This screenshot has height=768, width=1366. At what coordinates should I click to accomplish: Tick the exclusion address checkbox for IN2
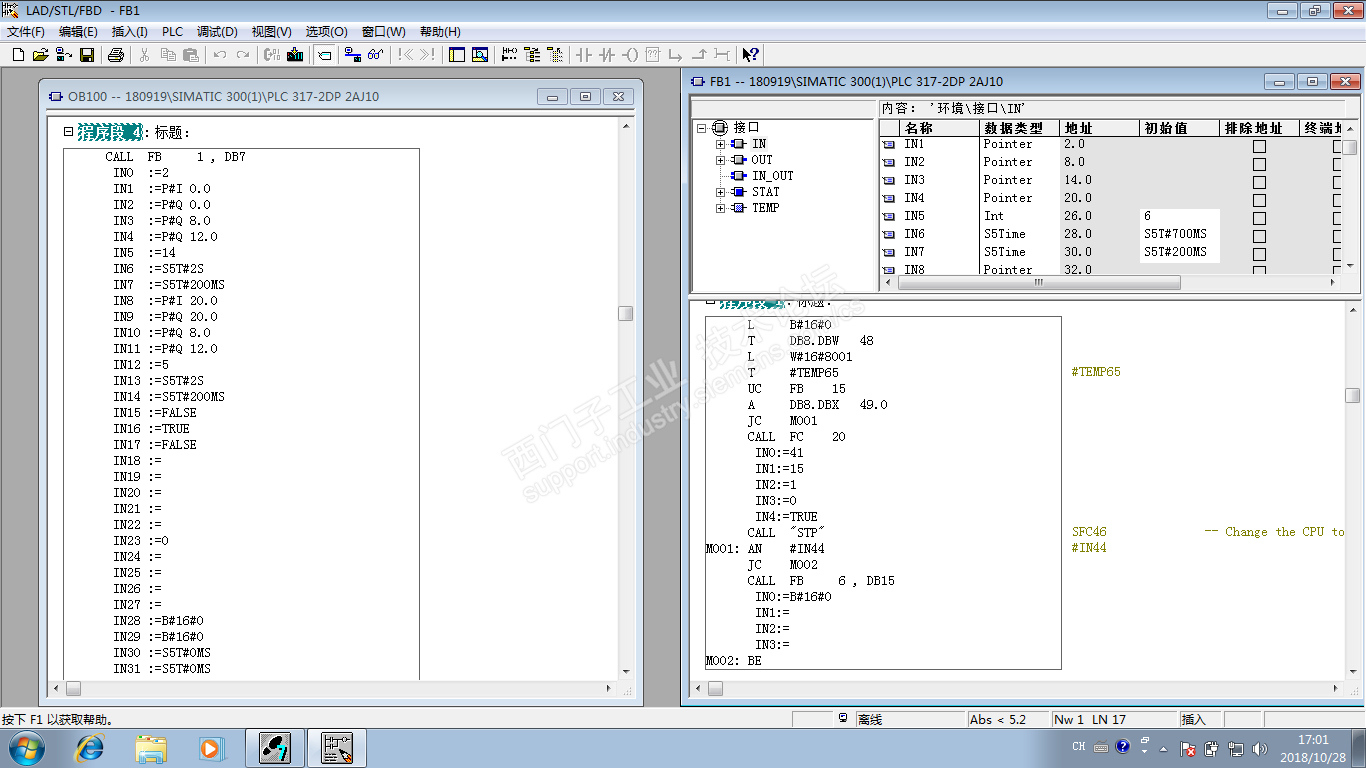tap(1259, 164)
